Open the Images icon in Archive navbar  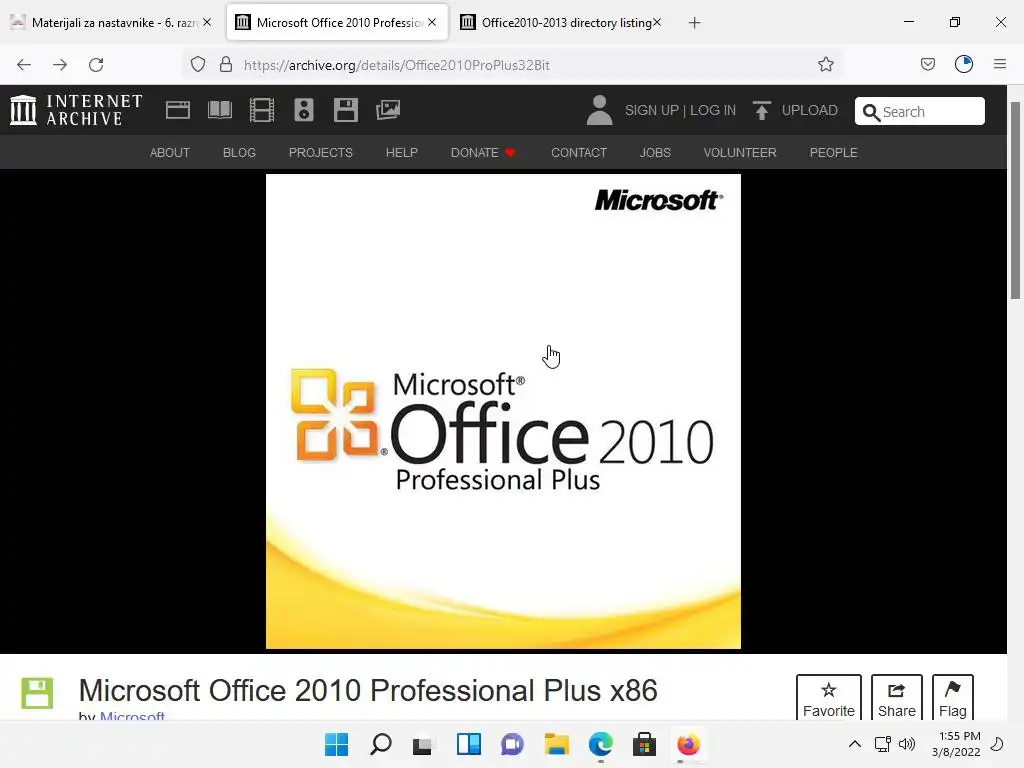click(388, 110)
